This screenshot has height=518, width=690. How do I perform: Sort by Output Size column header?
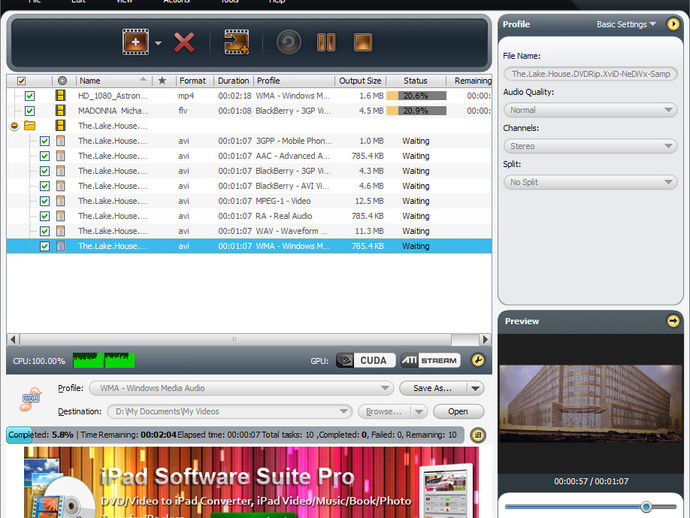pyautogui.click(x=360, y=81)
